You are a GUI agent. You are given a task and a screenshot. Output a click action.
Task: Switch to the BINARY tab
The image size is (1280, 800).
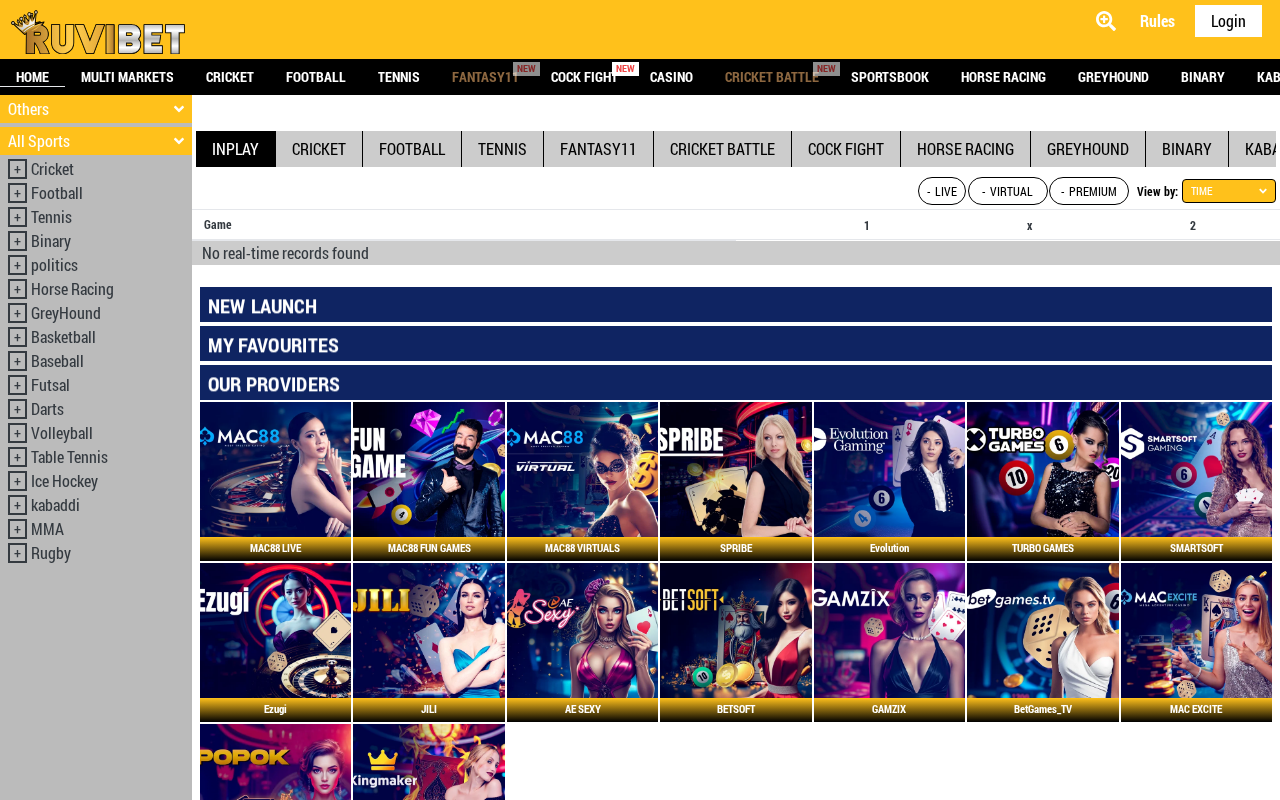pyautogui.click(x=1187, y=149)
